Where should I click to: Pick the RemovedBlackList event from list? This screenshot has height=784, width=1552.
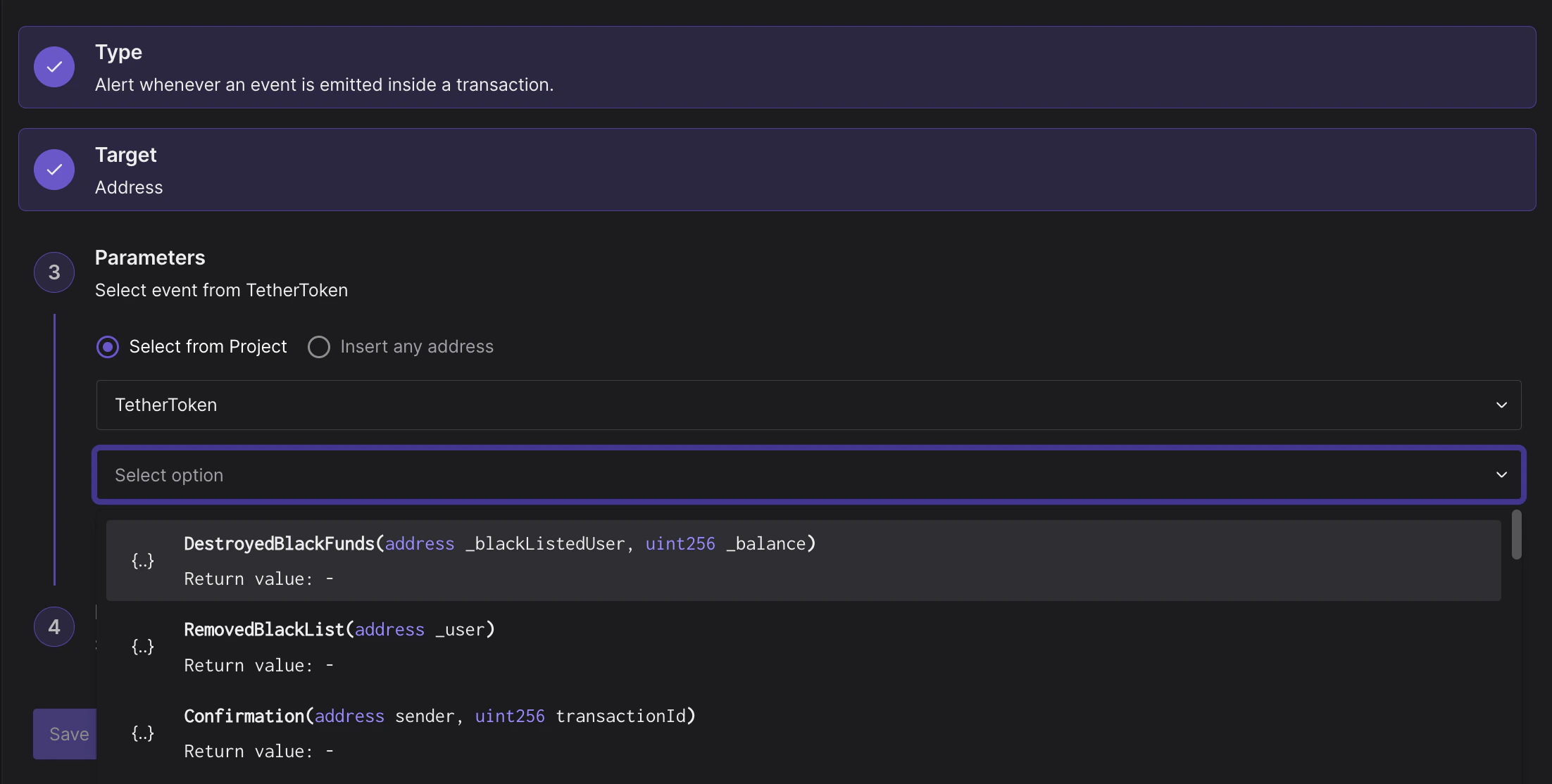point(803,647)
